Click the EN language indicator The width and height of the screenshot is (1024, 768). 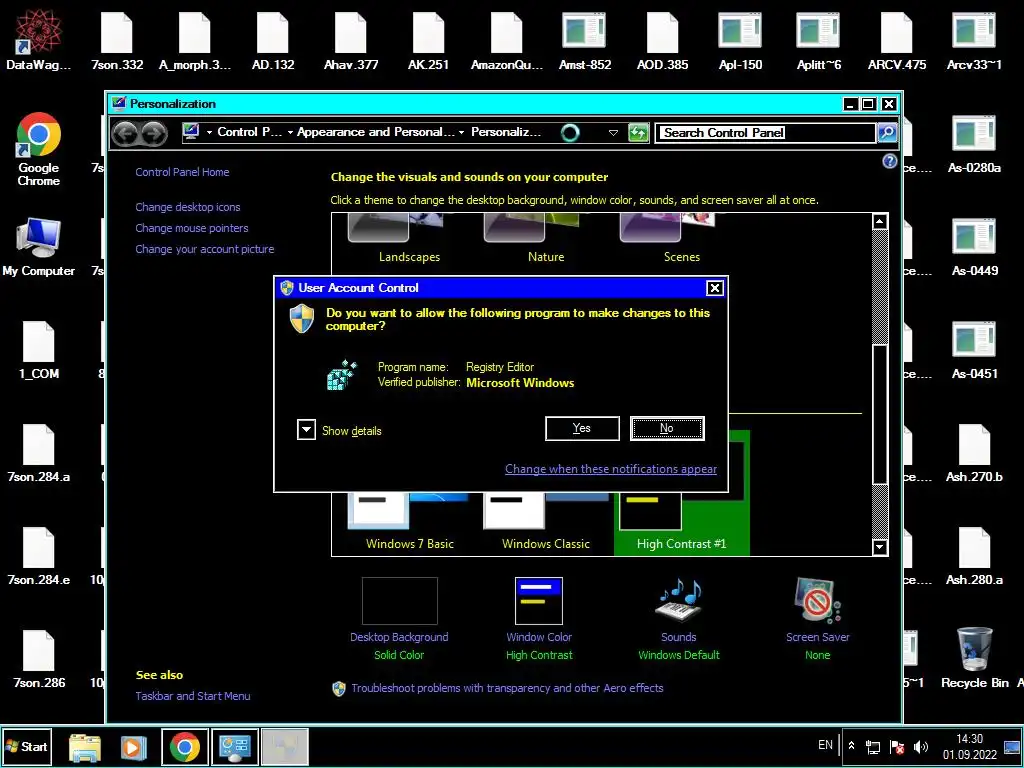tap(825, 744)
